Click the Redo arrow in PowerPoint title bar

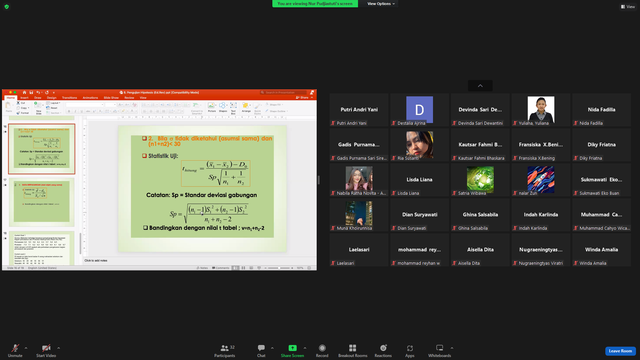(47, 93)
